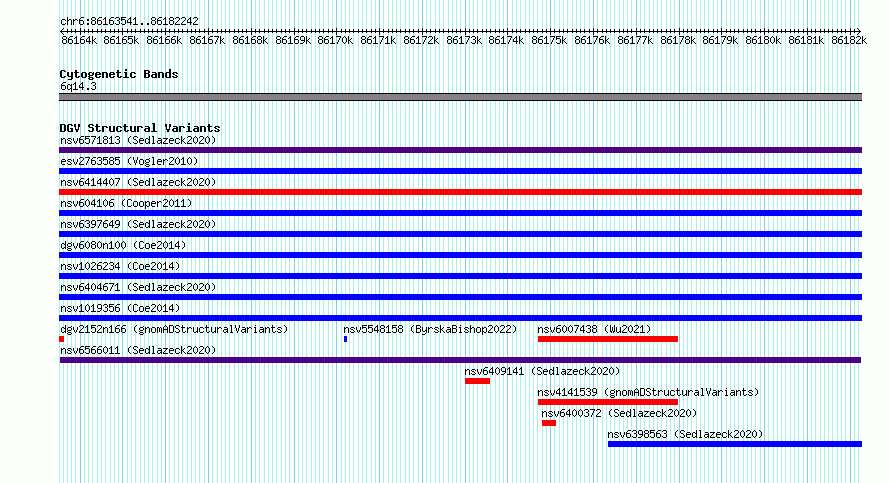
Task: Click the 86172k ruler position
Action: click(x=421, y=40)
